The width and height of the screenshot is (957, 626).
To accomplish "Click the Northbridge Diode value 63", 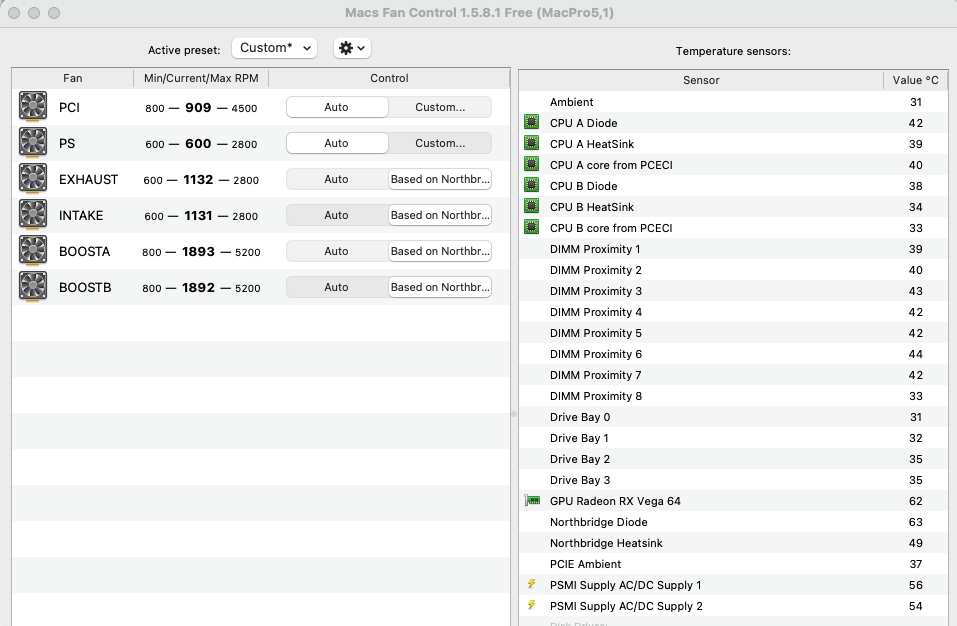I will [915, 522].
